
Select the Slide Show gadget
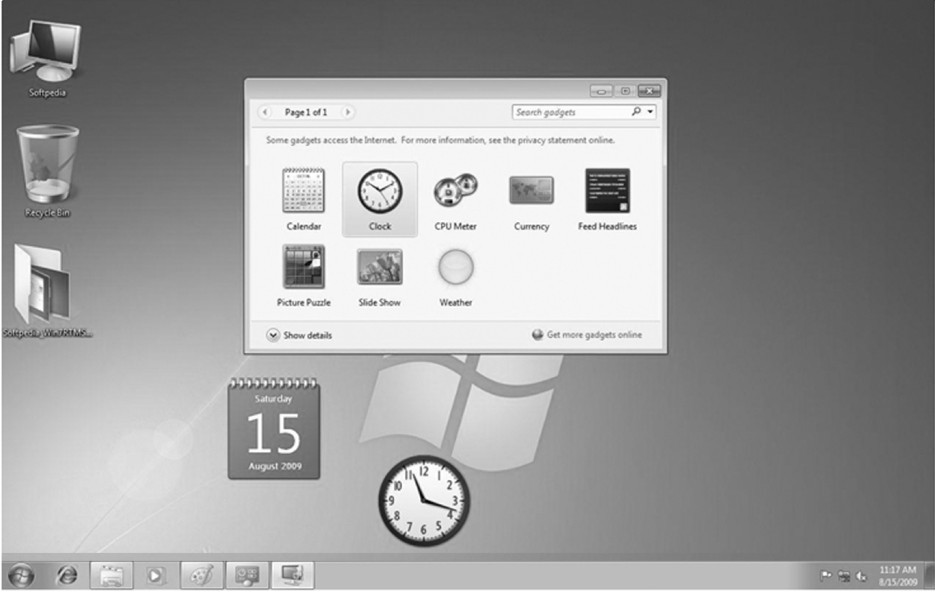[379, 277]
